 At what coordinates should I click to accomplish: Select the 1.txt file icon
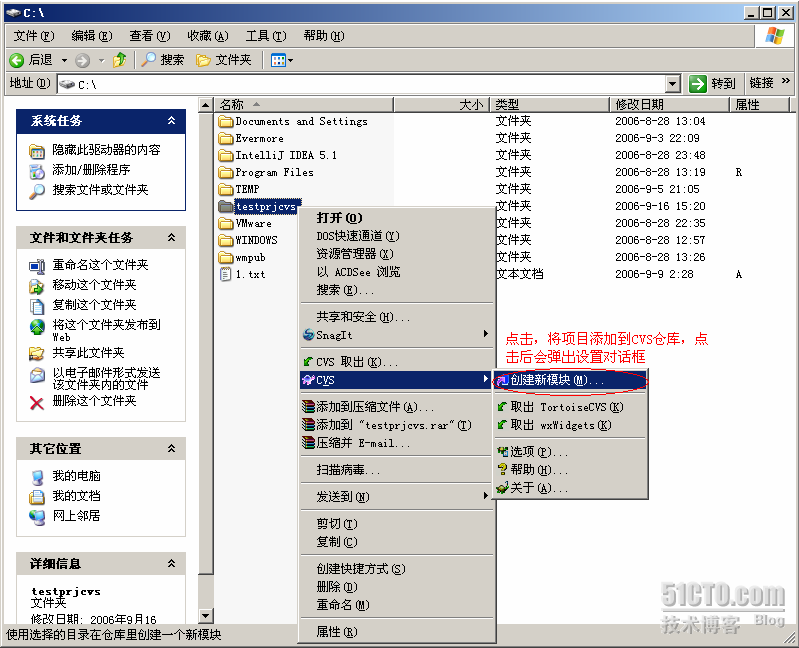225,274
